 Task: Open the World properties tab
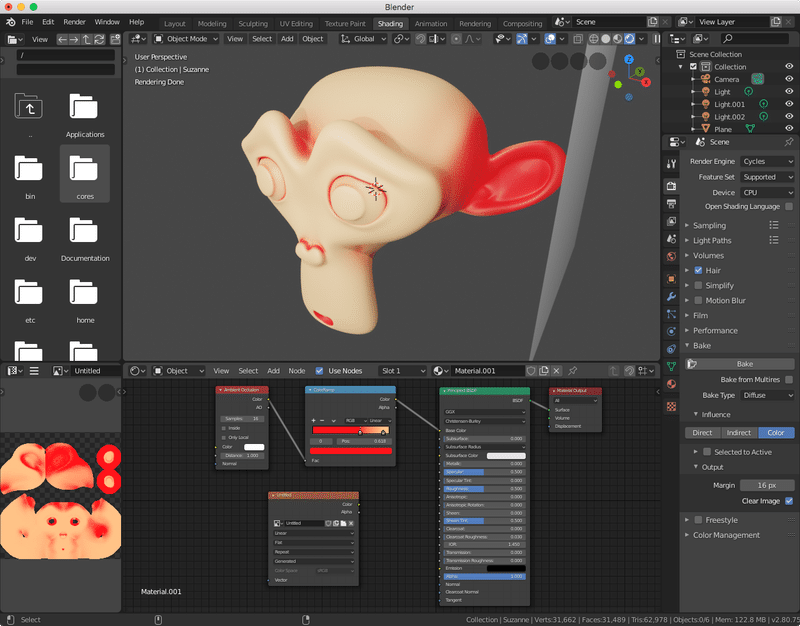coord(671,256)
